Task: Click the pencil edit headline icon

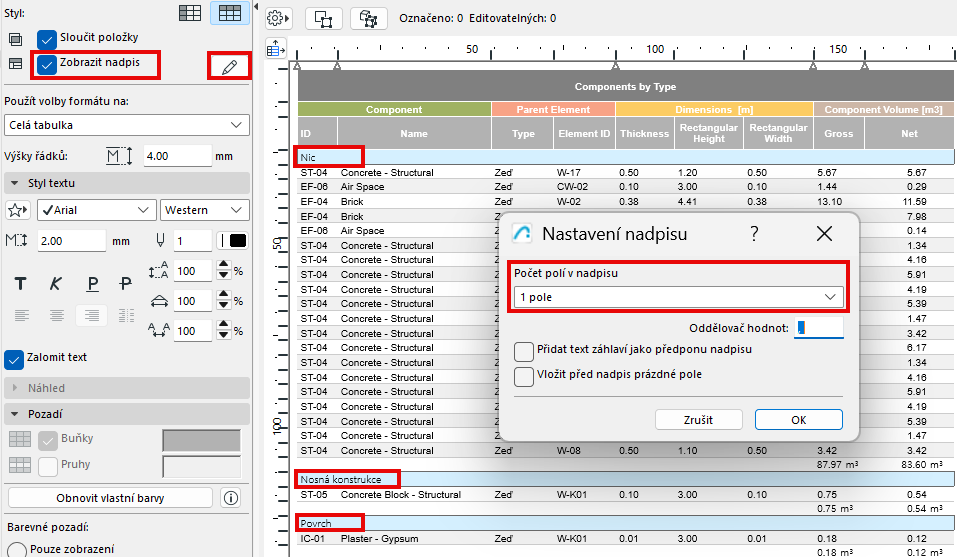Action: tap(230, 67)
